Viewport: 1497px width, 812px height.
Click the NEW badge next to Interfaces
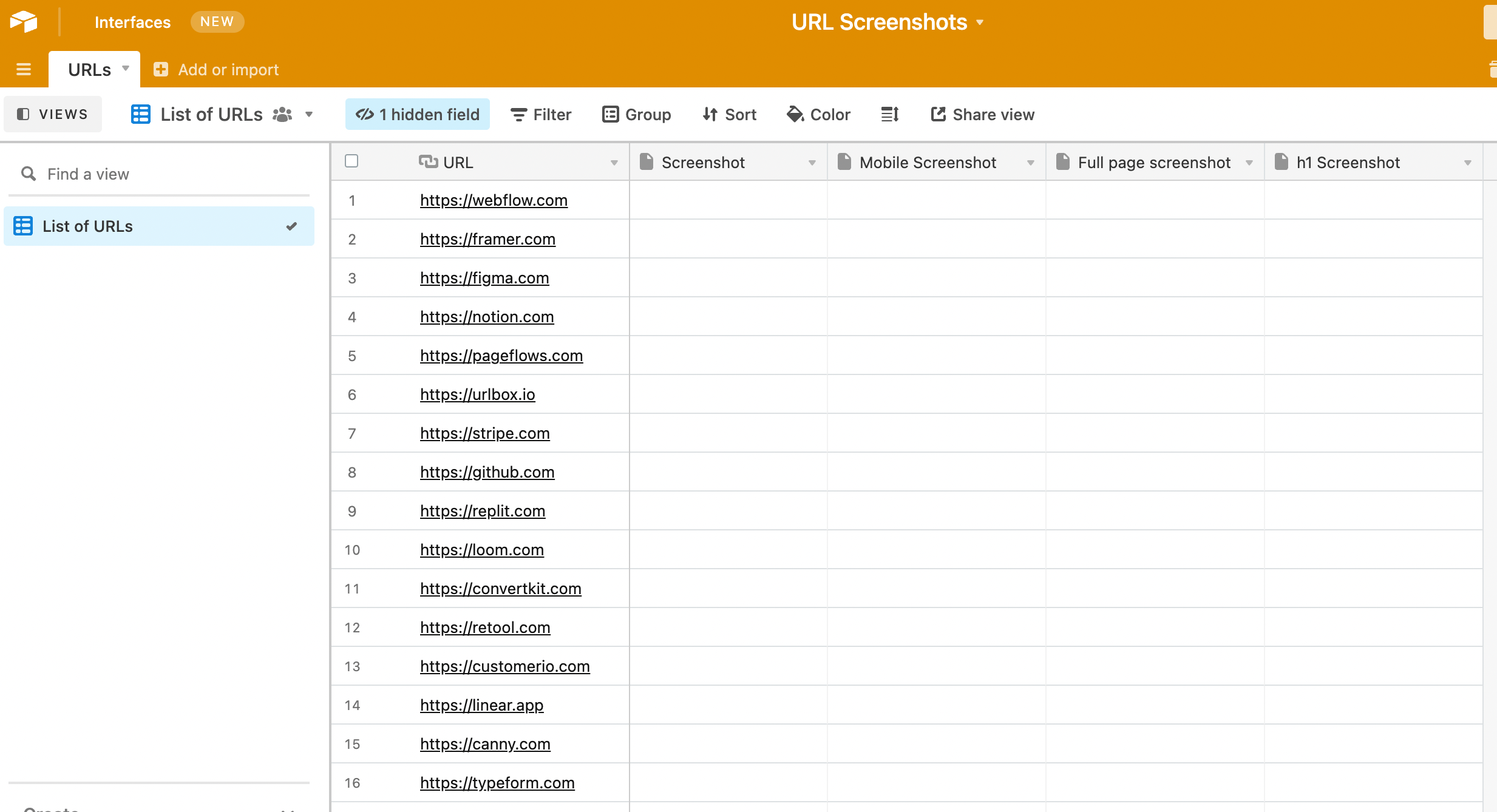point(217,22)
